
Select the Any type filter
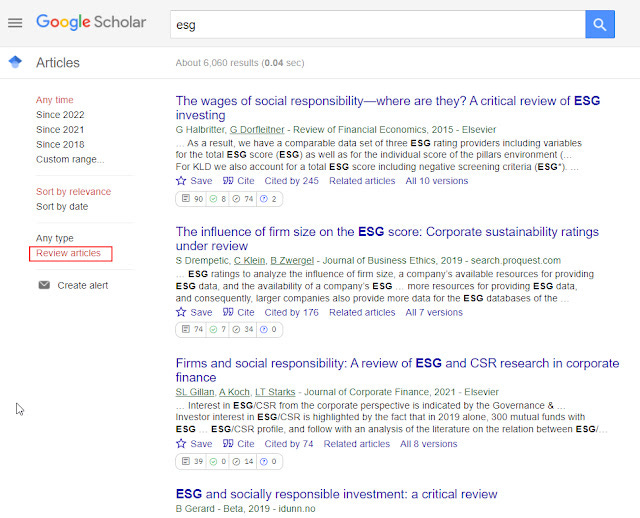tap(55, 238)
